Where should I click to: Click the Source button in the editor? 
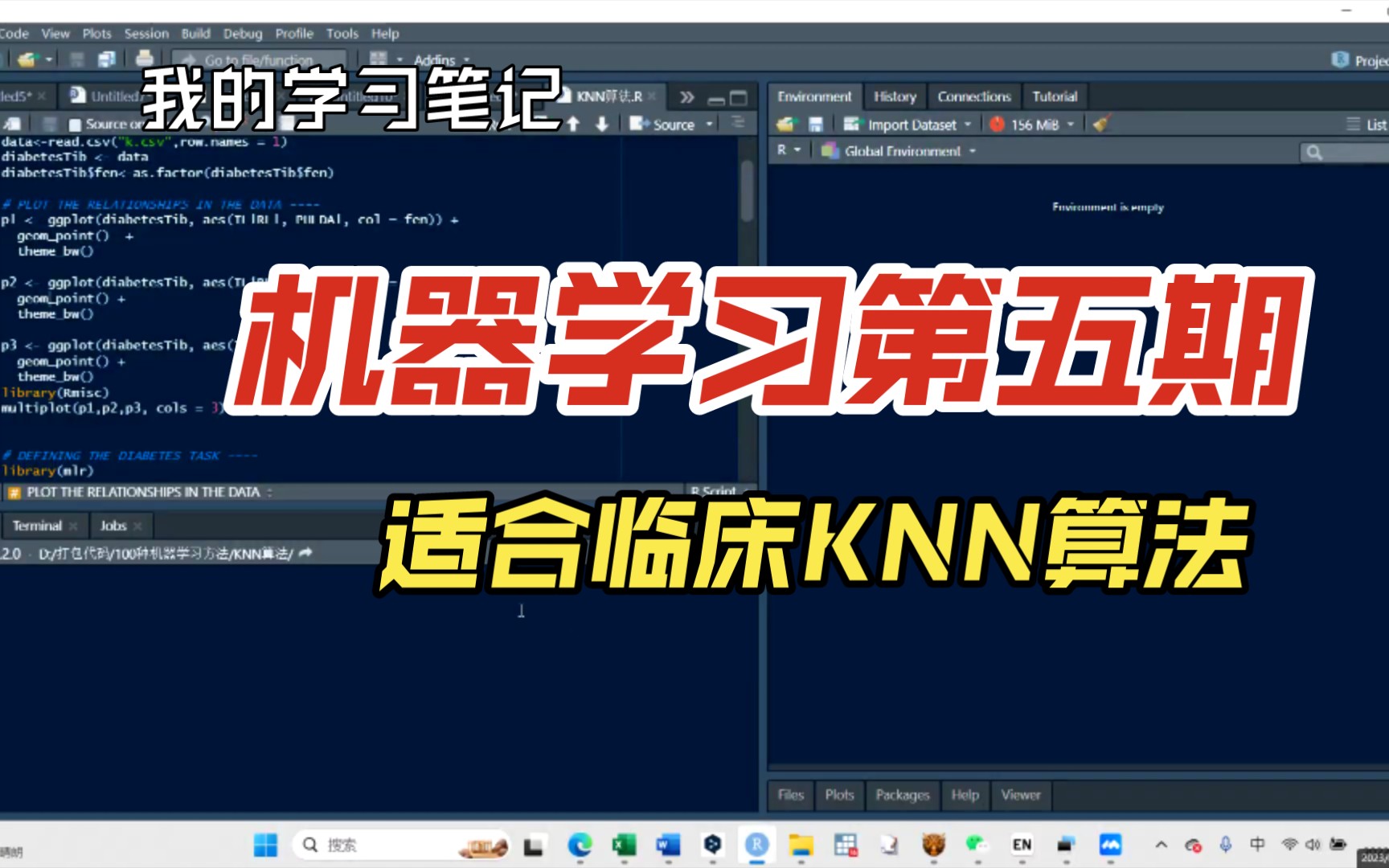(662, 125)
